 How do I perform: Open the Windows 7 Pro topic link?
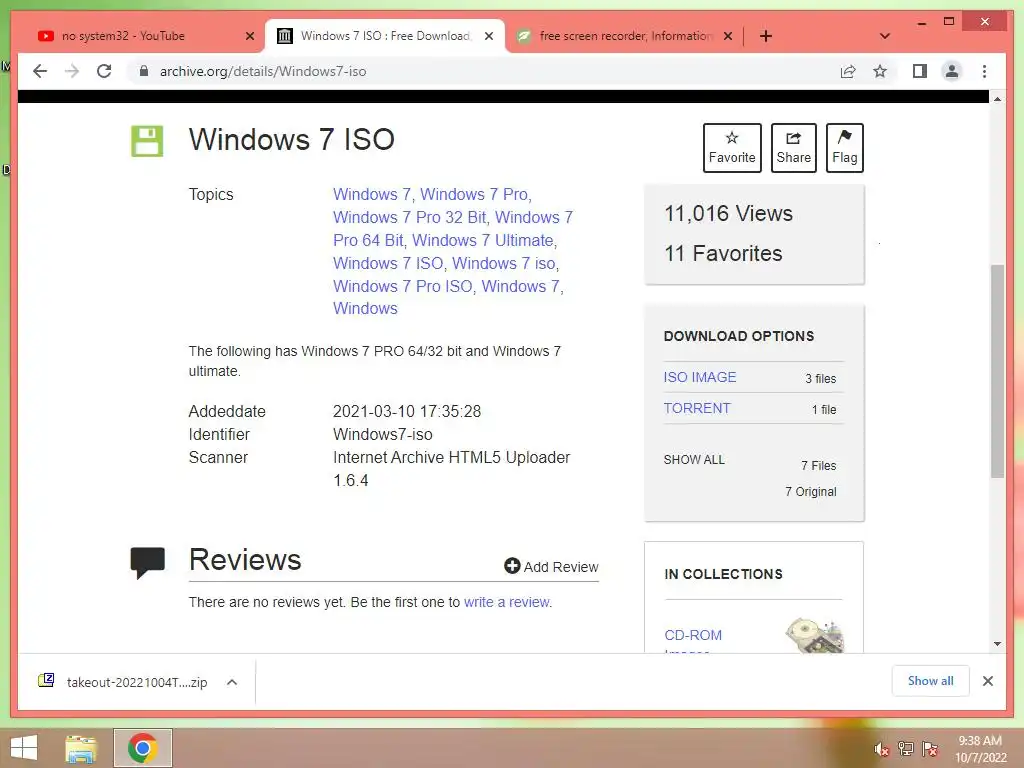(x=474, y=194)
